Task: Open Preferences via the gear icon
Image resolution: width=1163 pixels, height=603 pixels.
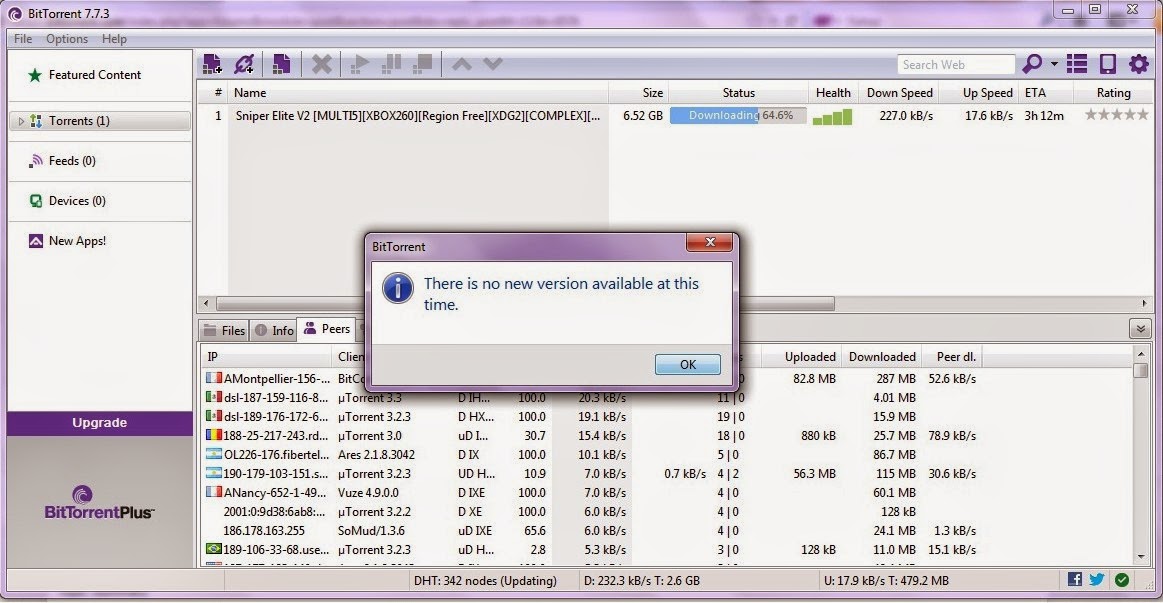Action: pos(1139,64)
